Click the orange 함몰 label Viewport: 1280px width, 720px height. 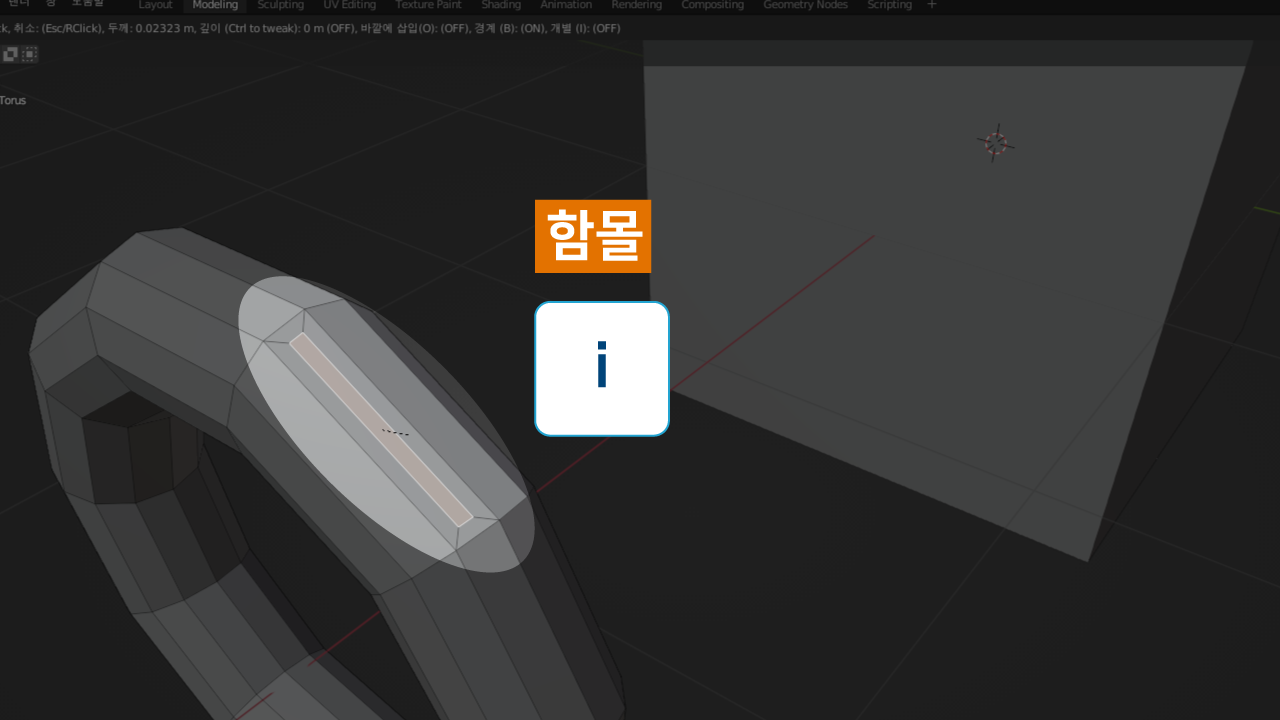click(x=592, y=236)
